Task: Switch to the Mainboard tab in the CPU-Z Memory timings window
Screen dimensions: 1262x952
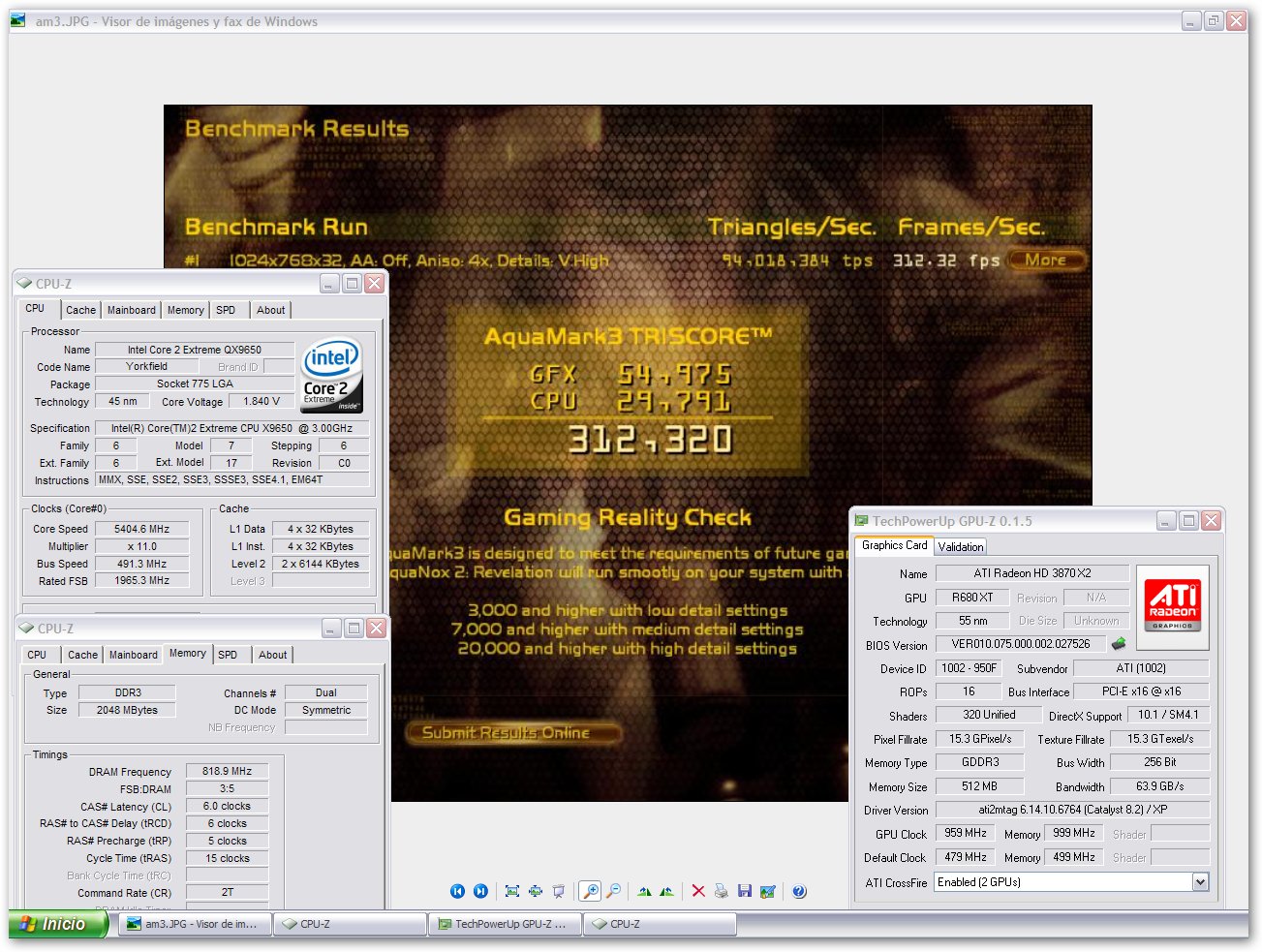Action: tap(134, 655)
